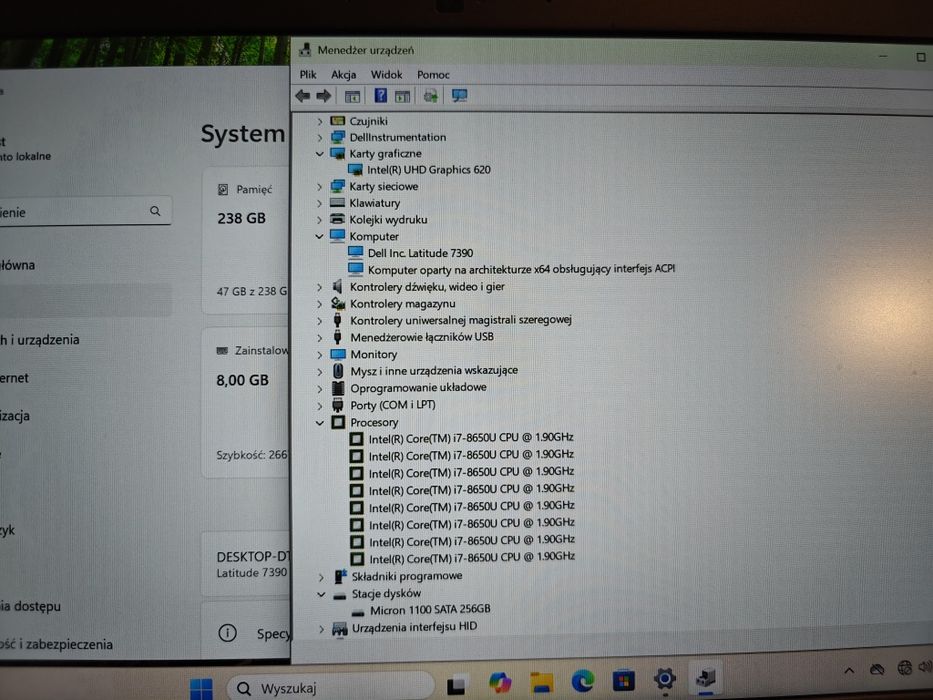933x700 pixels.
Task: Click Device Manager icon on taskbar
Action: coord(706,677)
